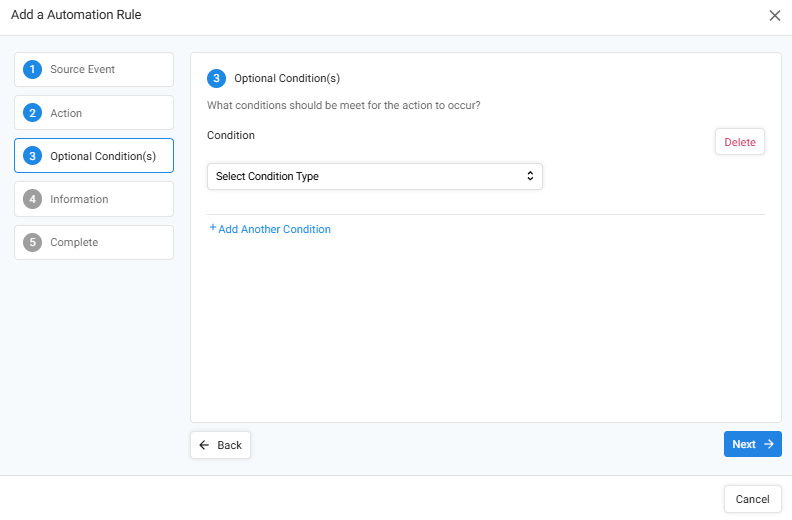Click the number 1 step badge
The image size is (792, 520).
click(x=33, y=70)
